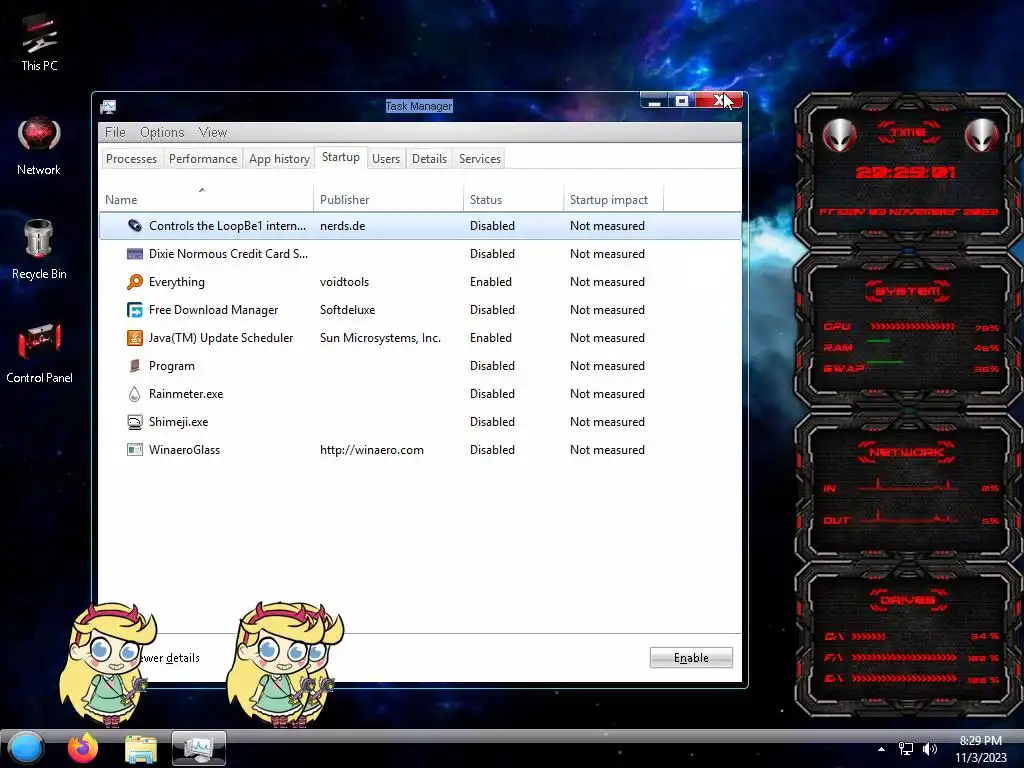This screenshot has height=768, width=1024.
Task: Click the Shimeji.exe entry icon
Action: (x=135, y=423)
